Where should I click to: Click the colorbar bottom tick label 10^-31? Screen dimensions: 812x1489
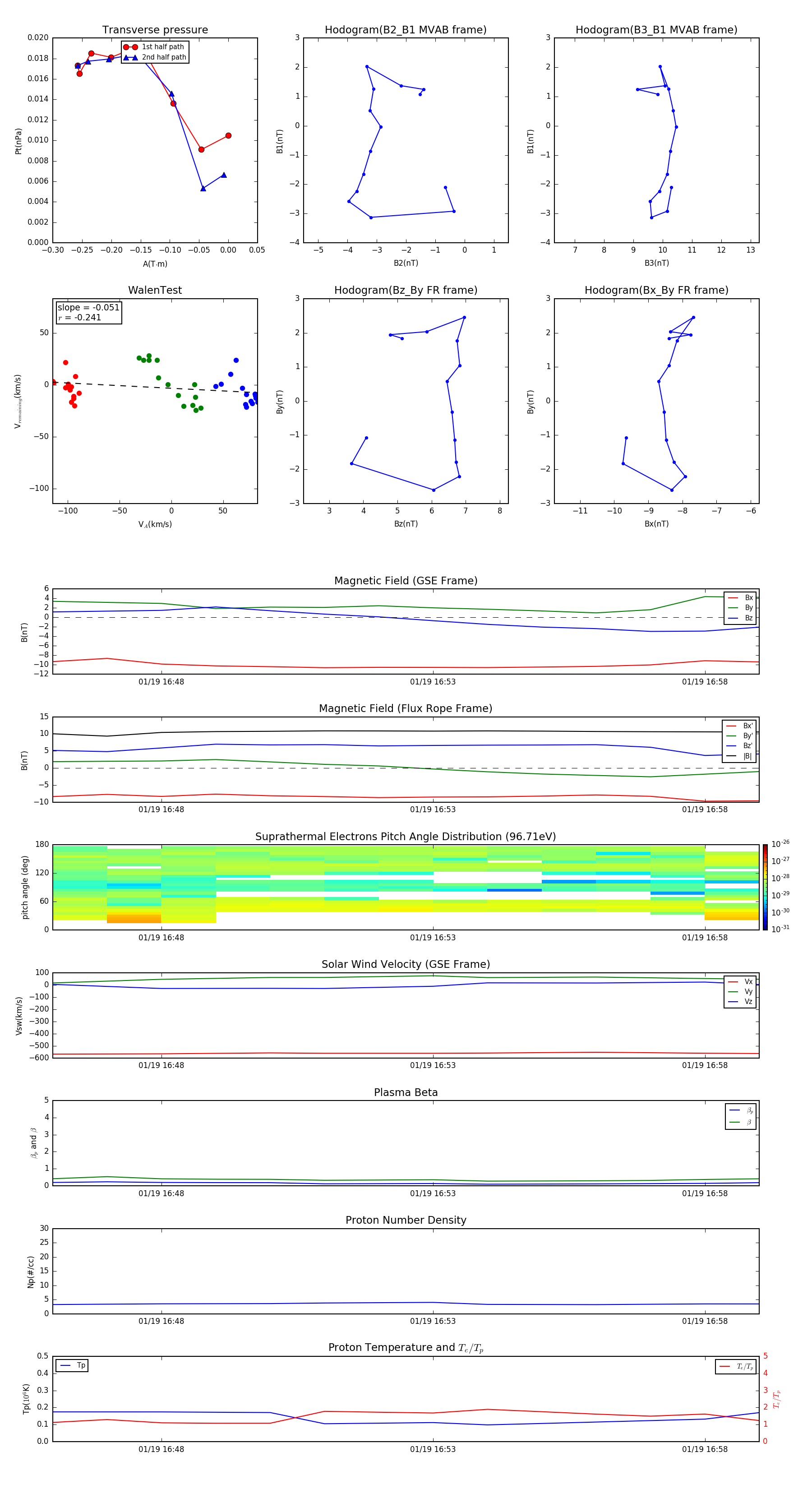click(x=780, y=929)
